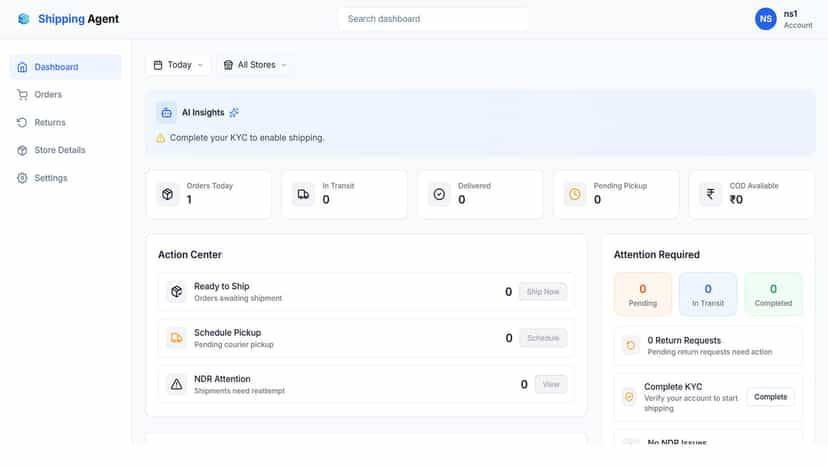Click the Complete KYC button
Image resolution: width=828 pixels, height=466 pixels.
point(770,397)
